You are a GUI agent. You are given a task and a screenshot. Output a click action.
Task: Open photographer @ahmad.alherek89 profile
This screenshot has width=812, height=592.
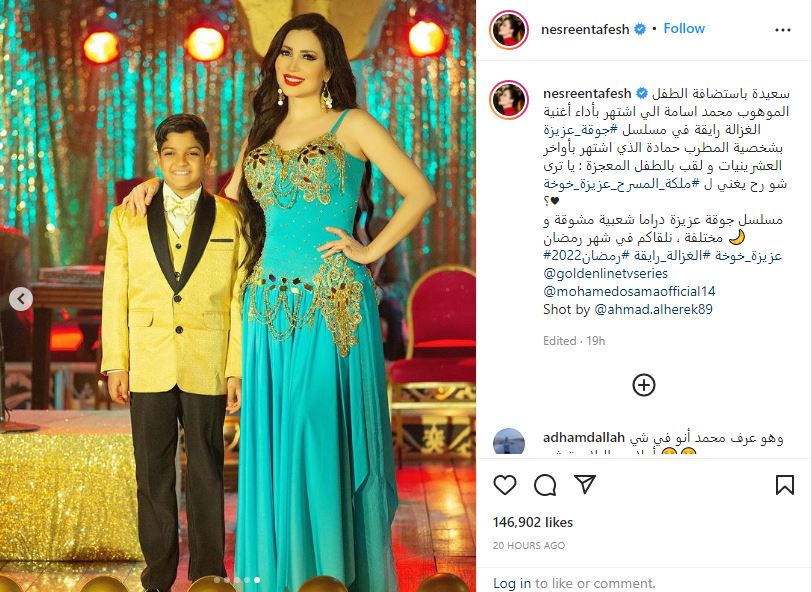coord(653,309)
